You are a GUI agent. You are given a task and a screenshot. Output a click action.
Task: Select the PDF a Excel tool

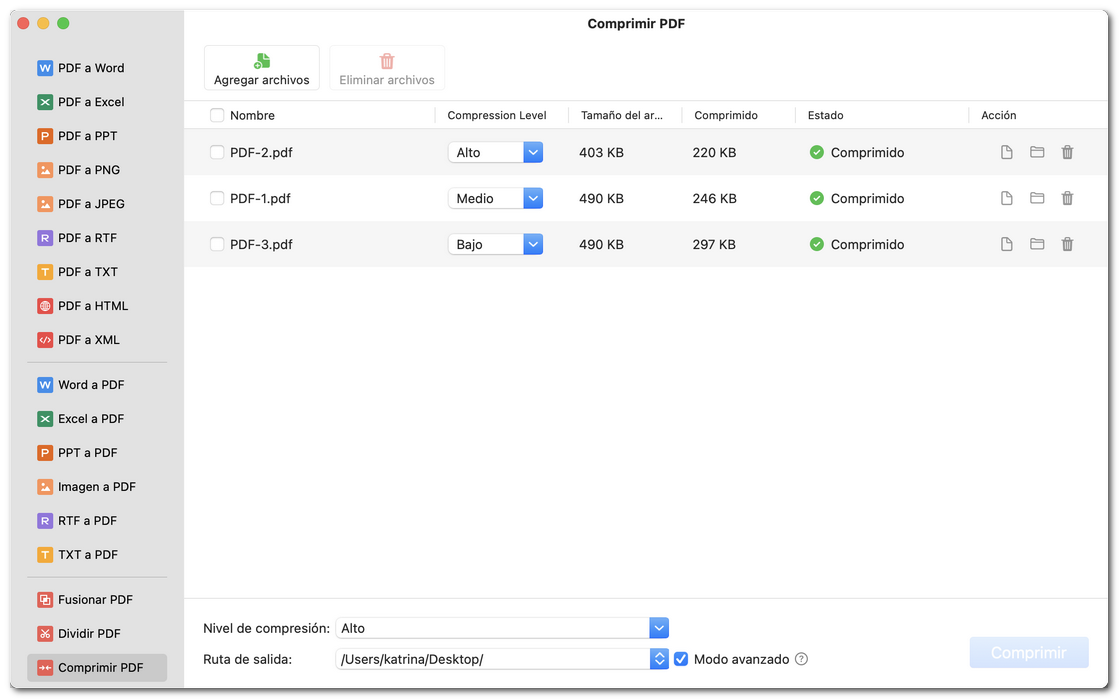pyautogui.click(x=88, y=101)
